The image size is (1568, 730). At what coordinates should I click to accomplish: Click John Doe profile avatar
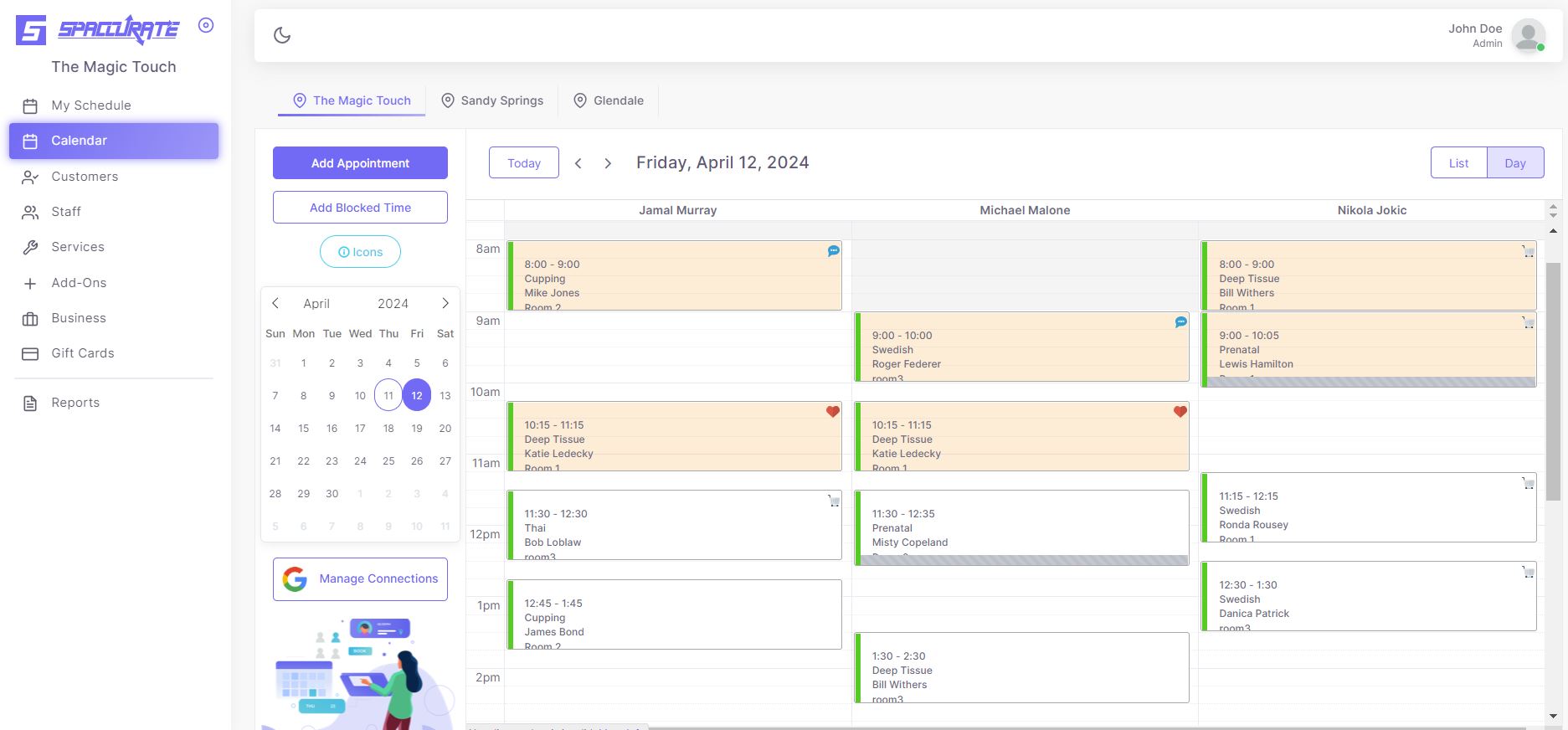click(1528, 36)
